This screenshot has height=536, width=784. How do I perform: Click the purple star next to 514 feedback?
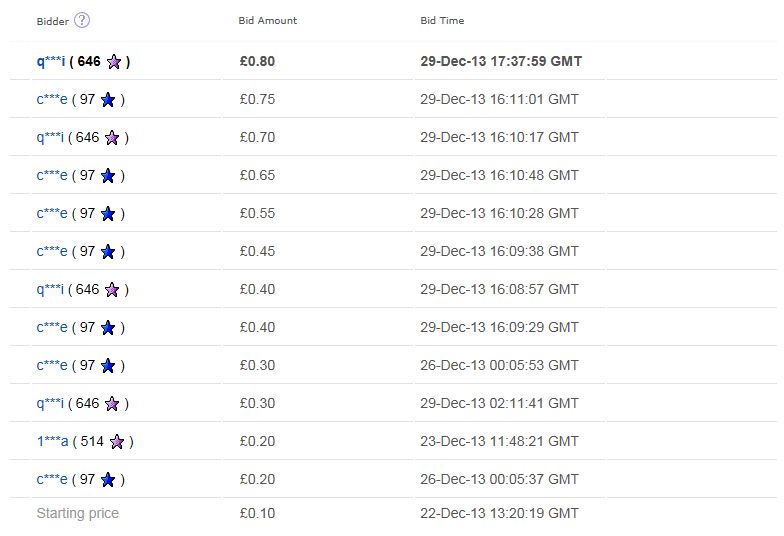117,442
